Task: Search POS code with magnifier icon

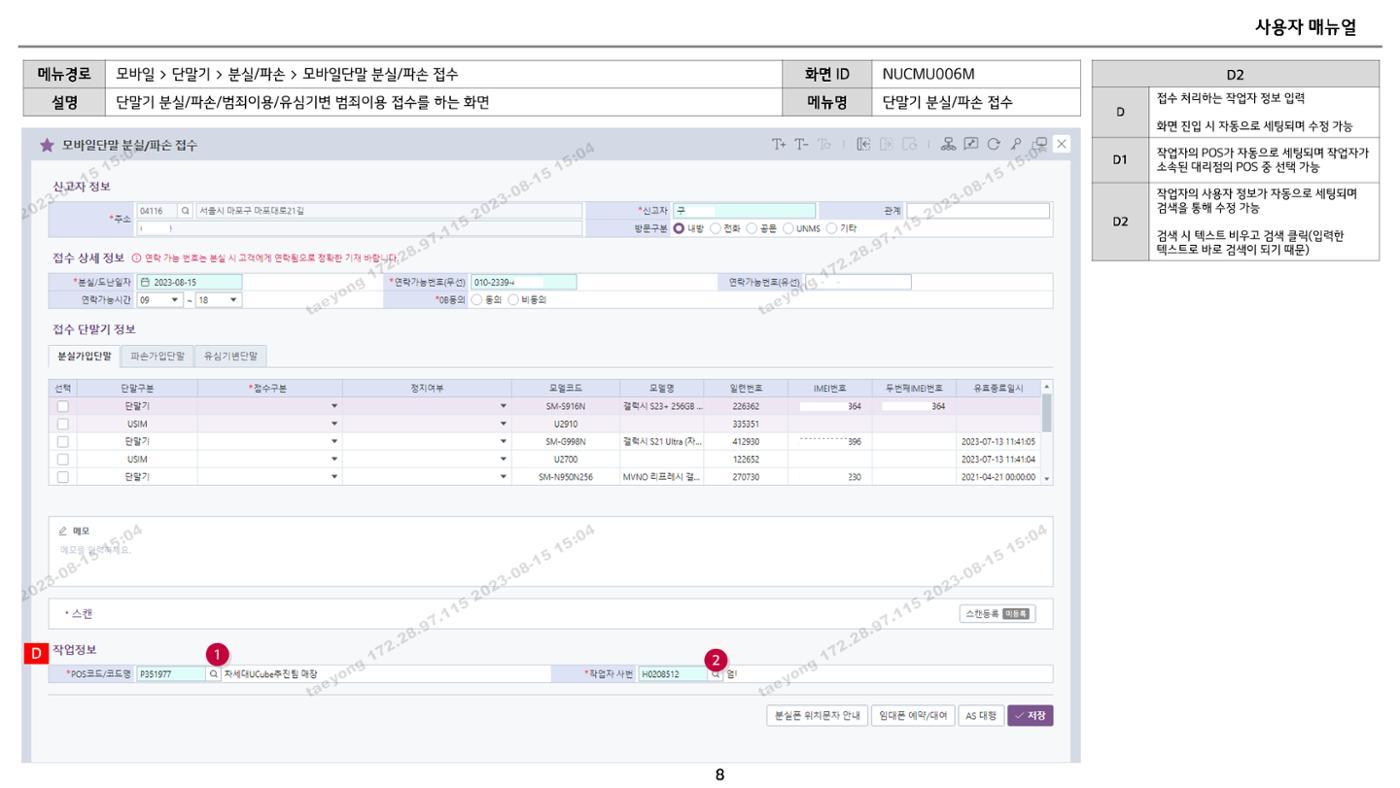Action: pos(214,674)
